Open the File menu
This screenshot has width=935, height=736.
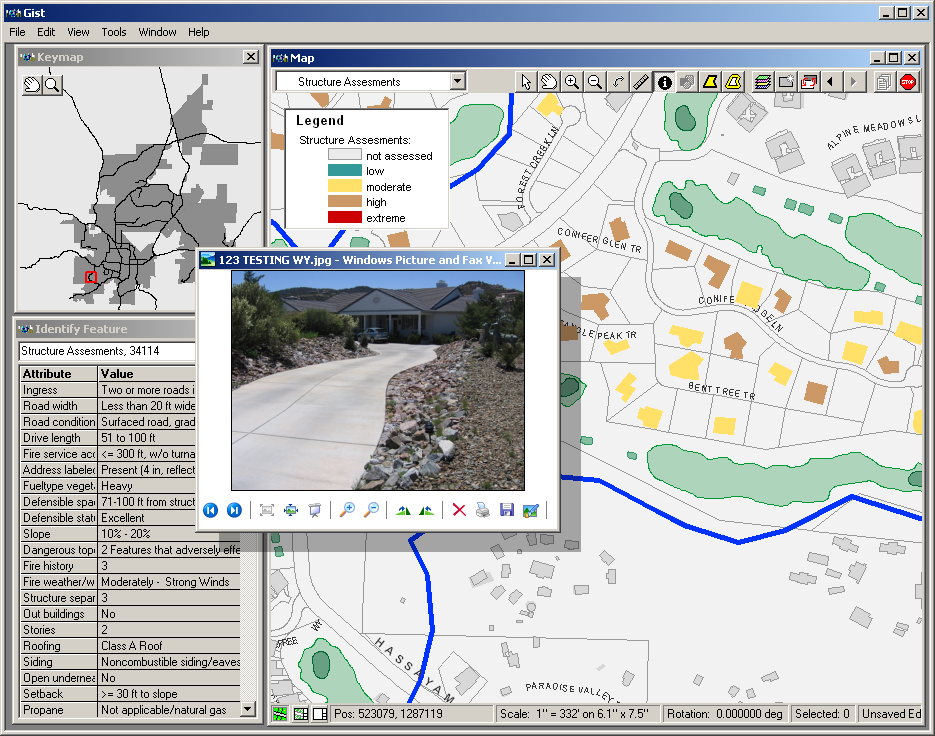click(17, 32)
